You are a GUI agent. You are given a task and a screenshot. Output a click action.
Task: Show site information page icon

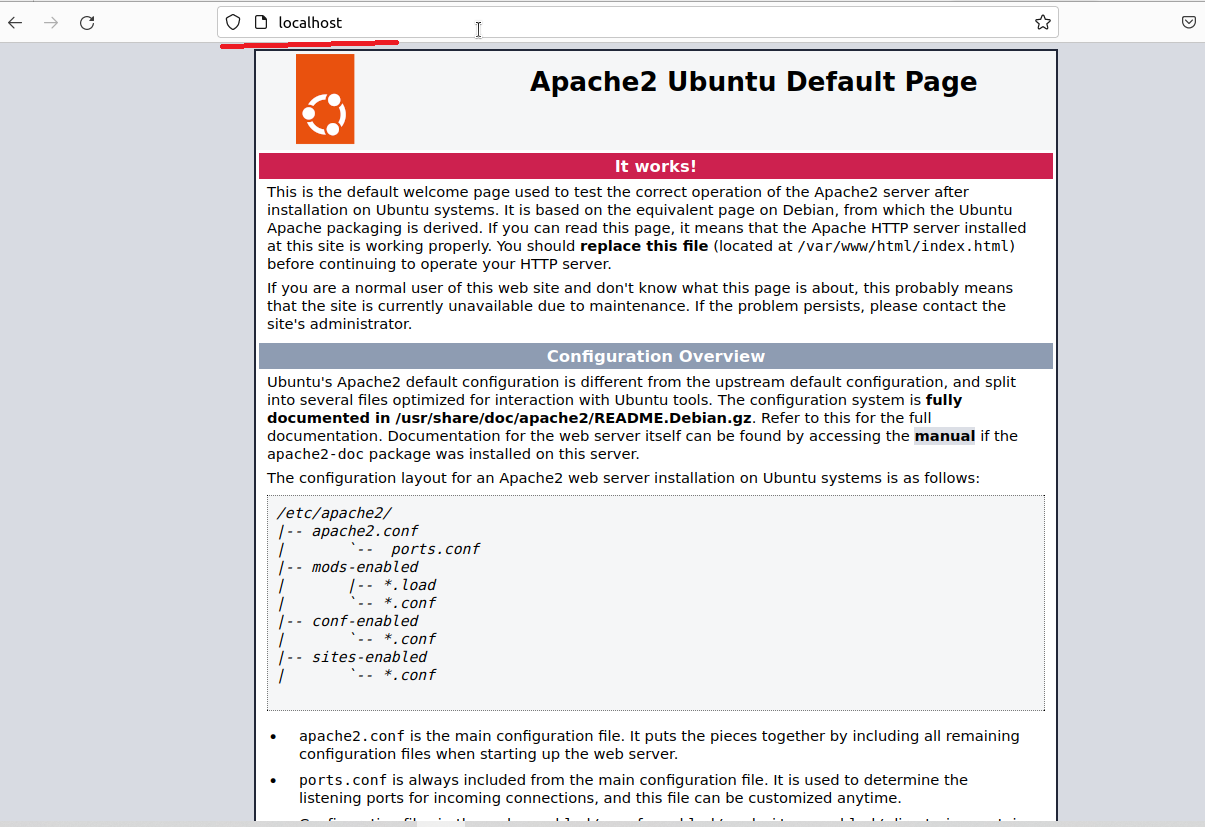[x=261, y=22]
